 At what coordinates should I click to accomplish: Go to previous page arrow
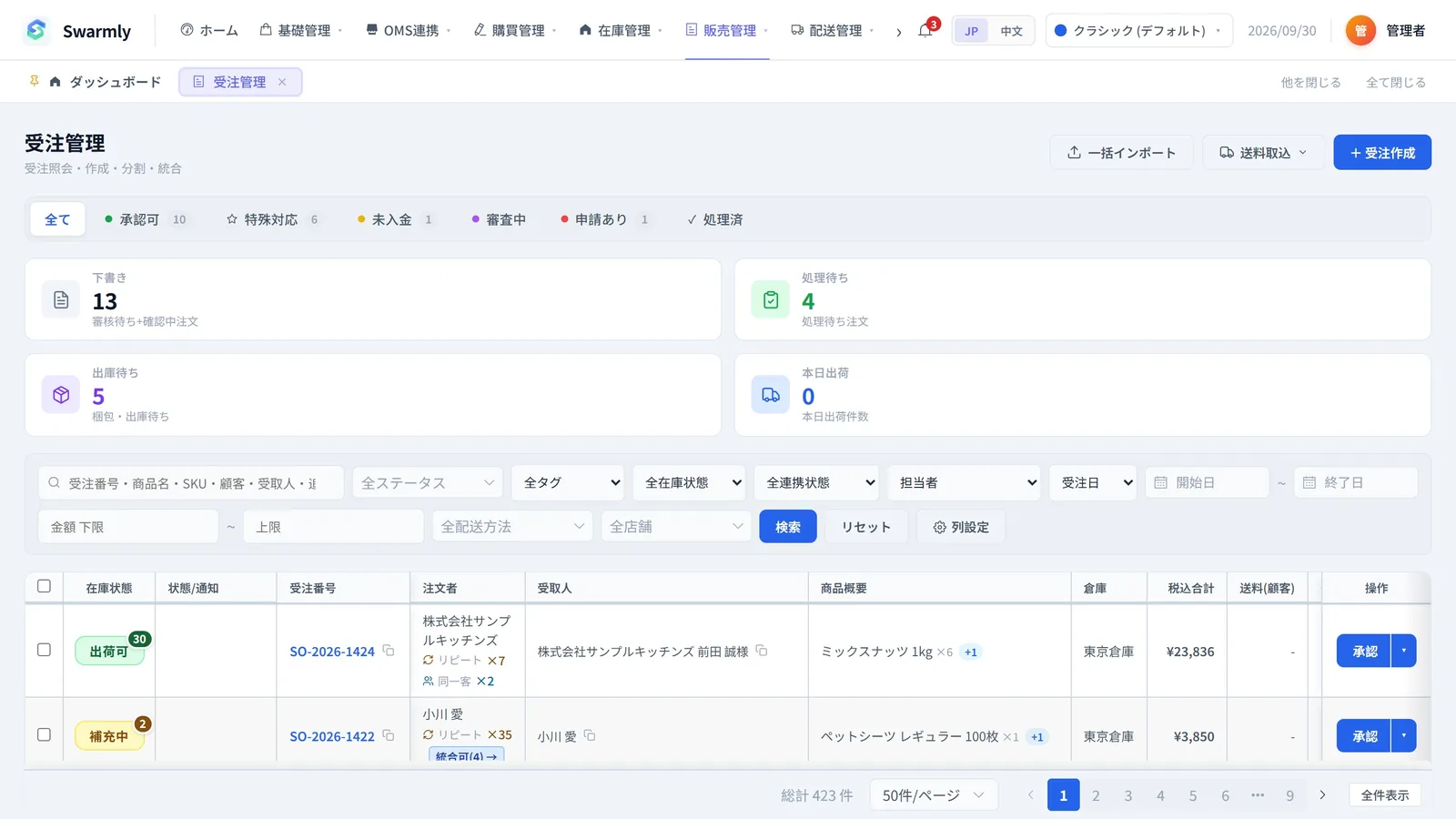pos(1030,795)
